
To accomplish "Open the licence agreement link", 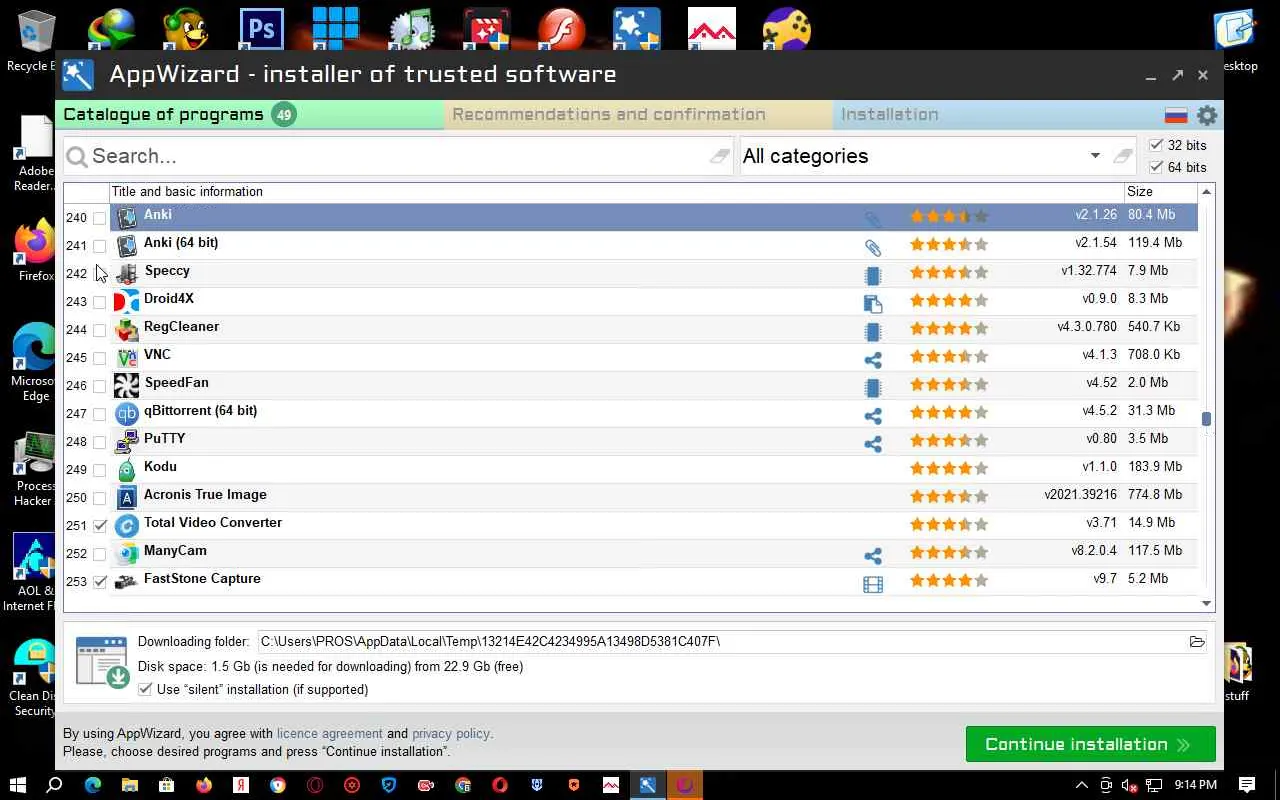I will (x=330, y=734).
